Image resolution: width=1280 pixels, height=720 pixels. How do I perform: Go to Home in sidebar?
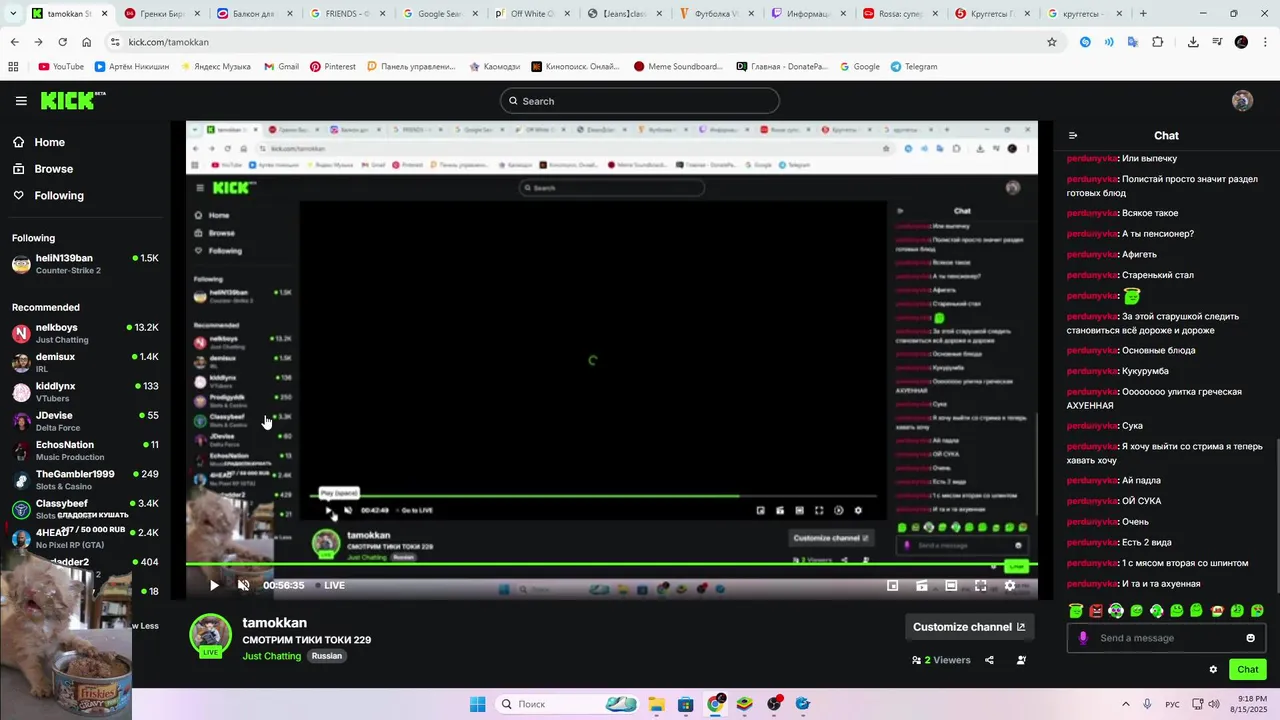[49, 142]
